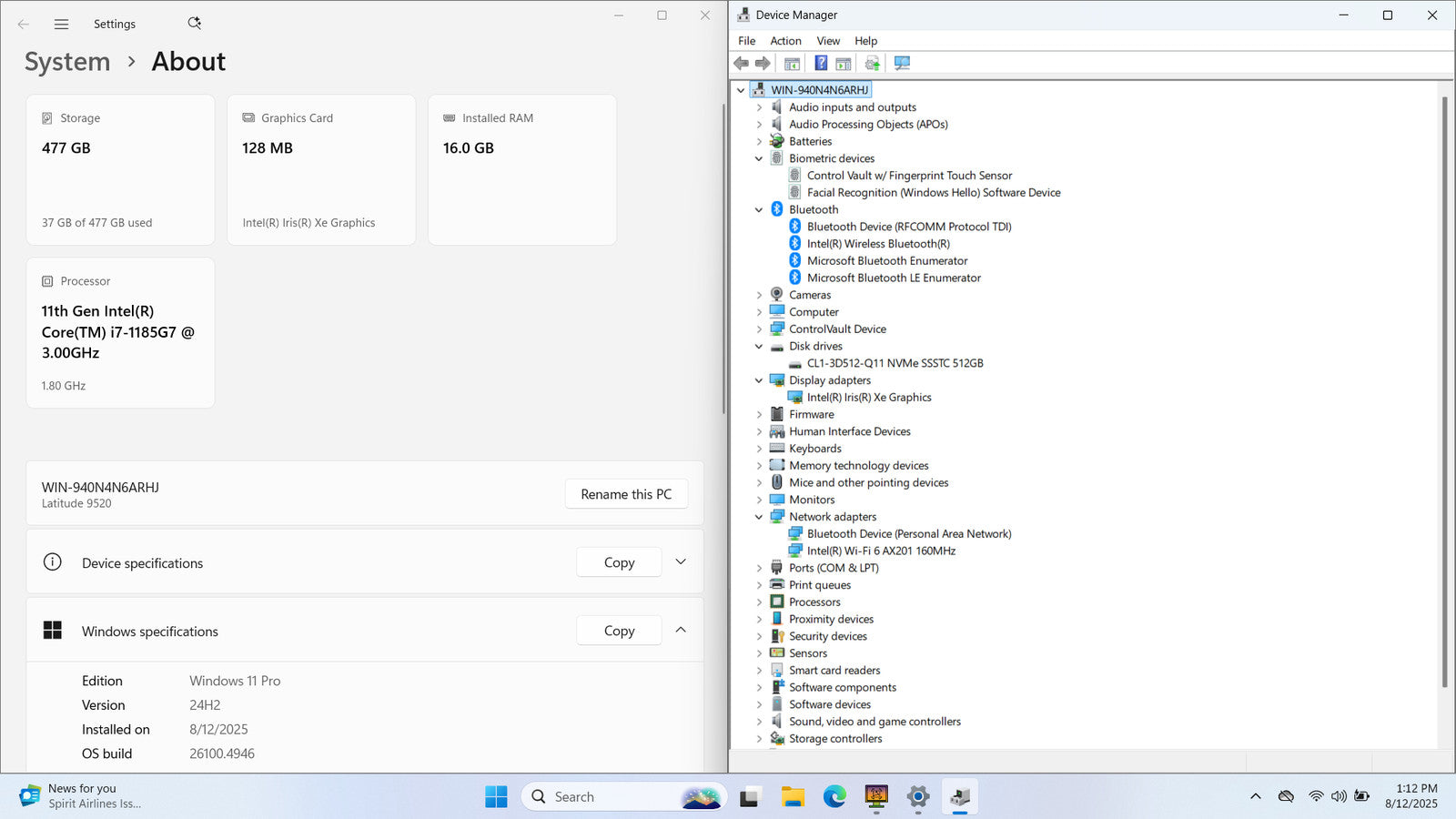Open Microsoft Edge from the taskbar
Image resolution: width=1456 pixels, height=819 pixels.
(834, 797)
